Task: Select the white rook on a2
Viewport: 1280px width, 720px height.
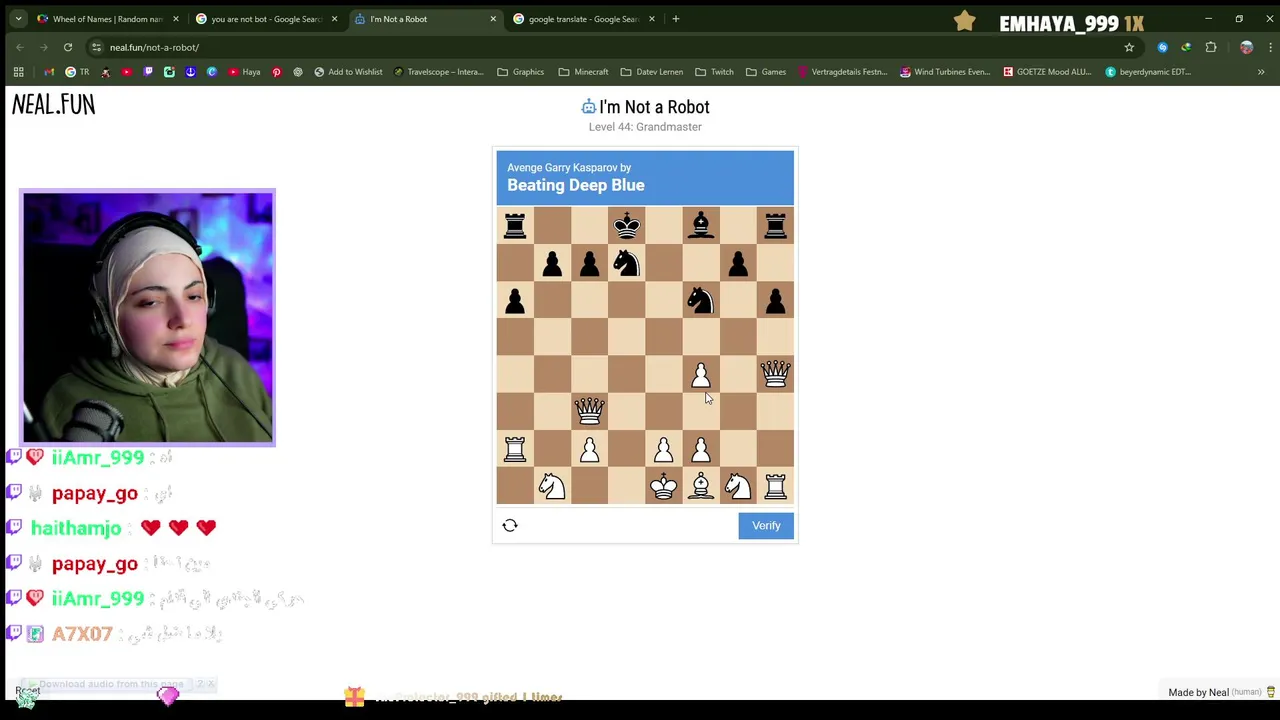Action: [x=515, y=449]
